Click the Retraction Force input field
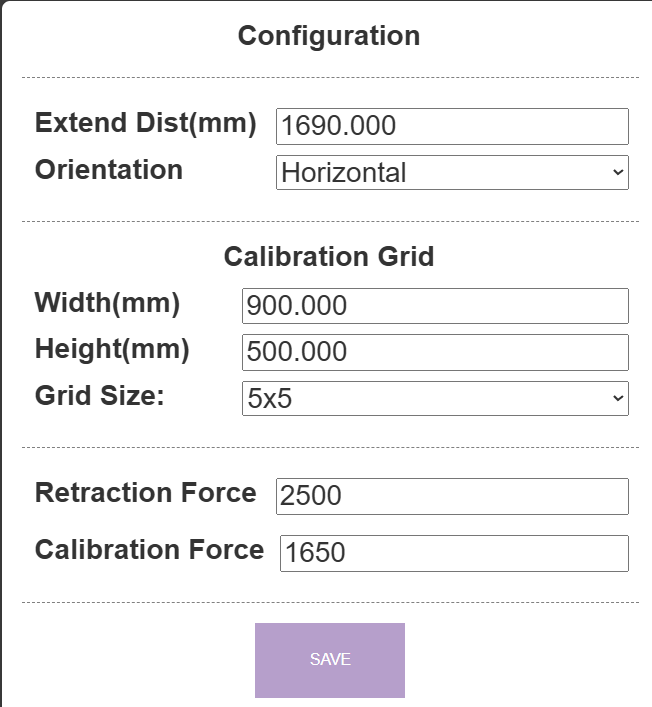652x707 pixels. pos(452,496)
